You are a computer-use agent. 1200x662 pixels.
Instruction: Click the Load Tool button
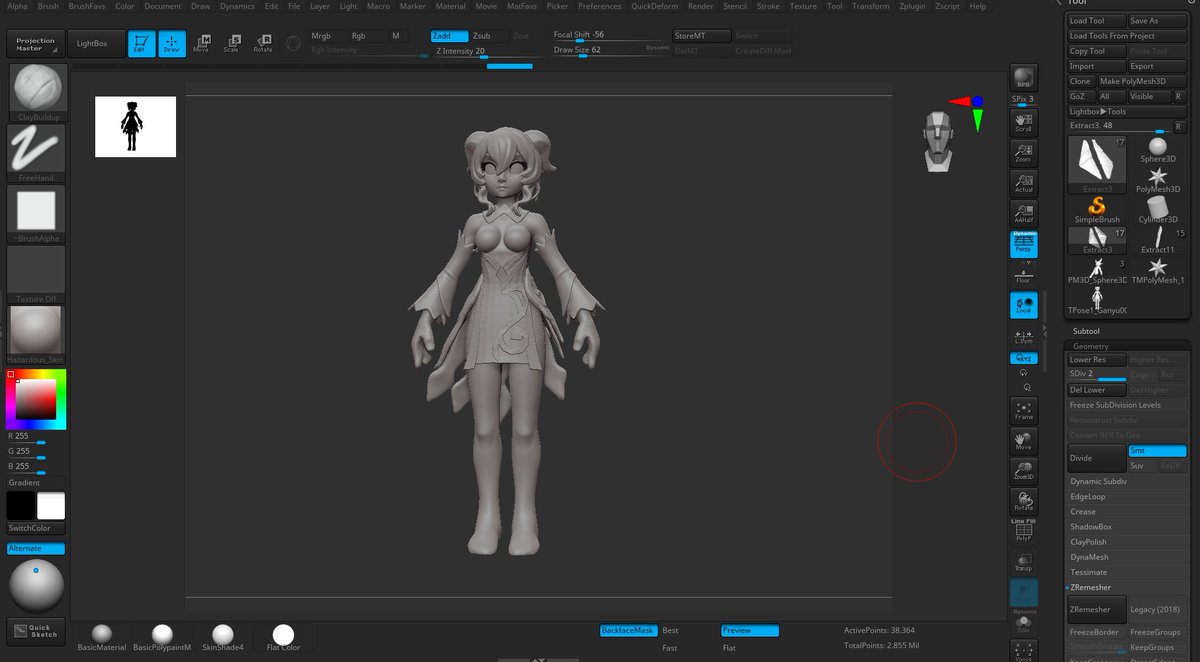click(1095, 20)
